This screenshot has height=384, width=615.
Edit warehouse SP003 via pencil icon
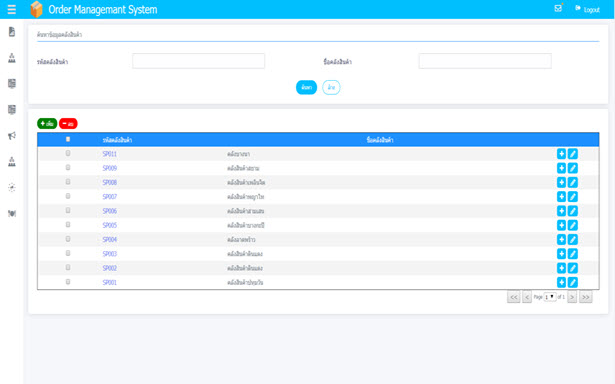tap(573, 254)
